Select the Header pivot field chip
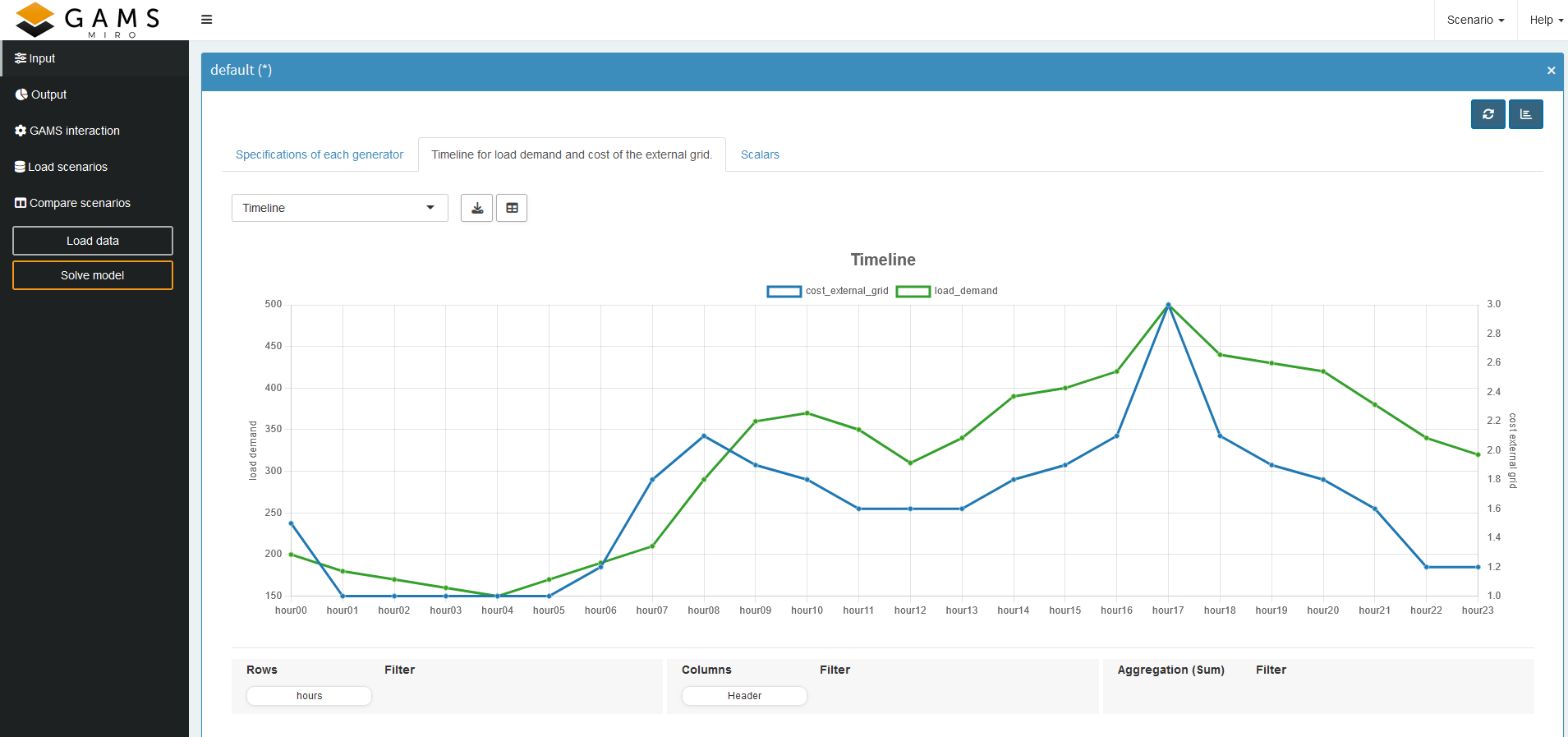Viewport: 1568px width, 737px height. coord(744,696)
